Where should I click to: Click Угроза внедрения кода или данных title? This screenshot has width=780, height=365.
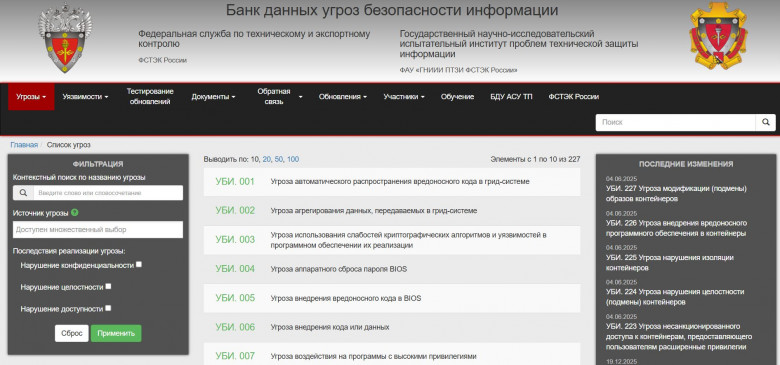click(x=330, y=327)
